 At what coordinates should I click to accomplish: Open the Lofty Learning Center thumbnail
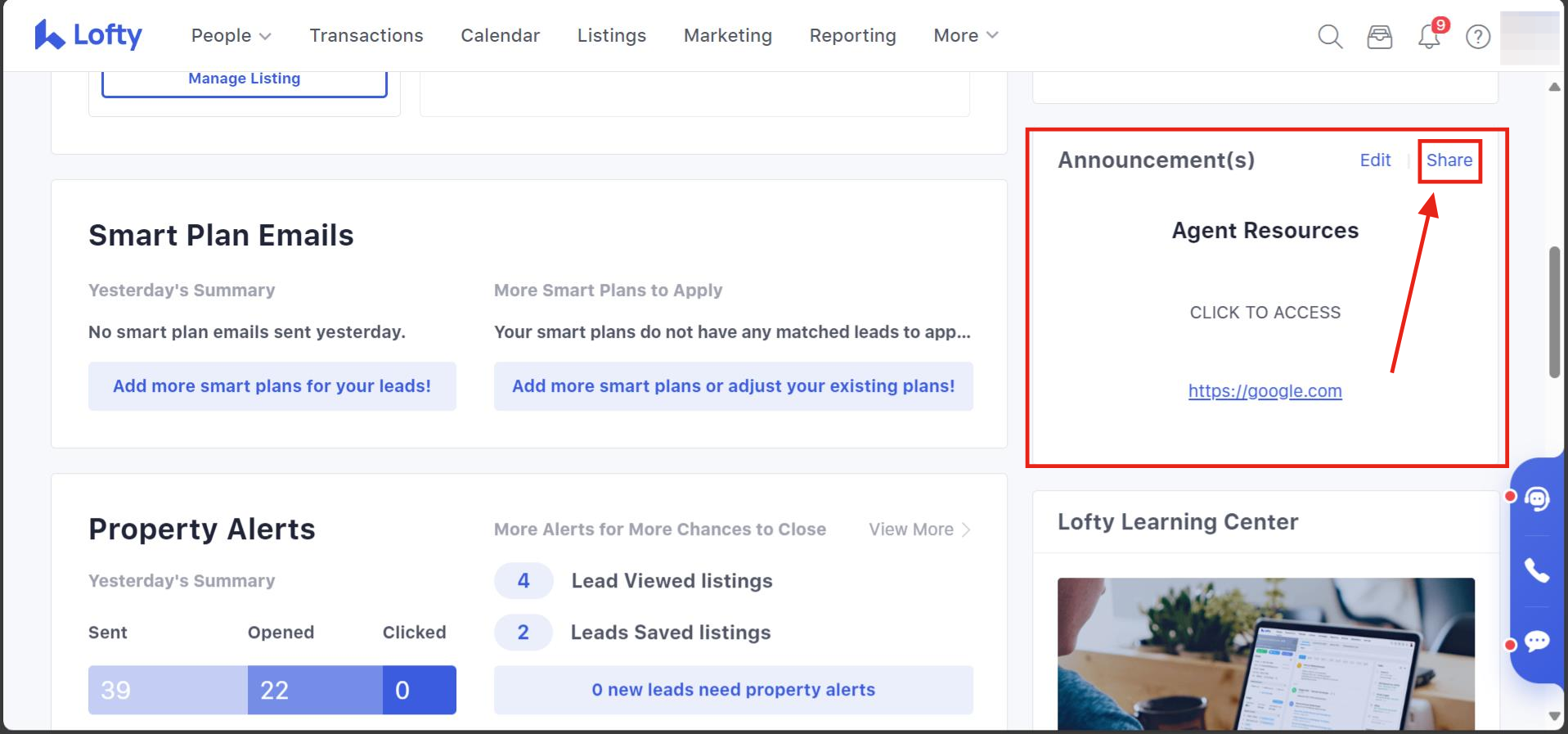[x=1265, y=653]
